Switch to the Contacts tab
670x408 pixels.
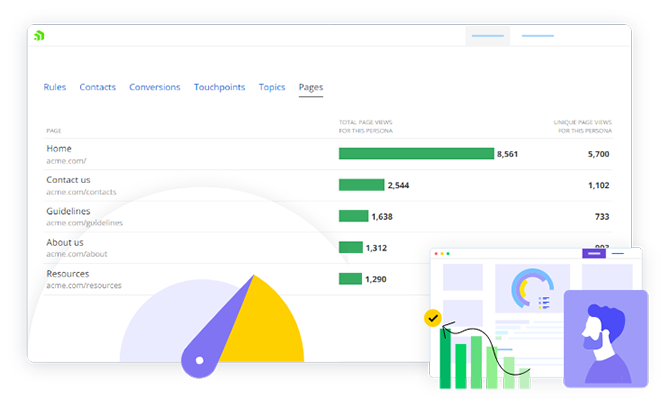coord(97,88)
